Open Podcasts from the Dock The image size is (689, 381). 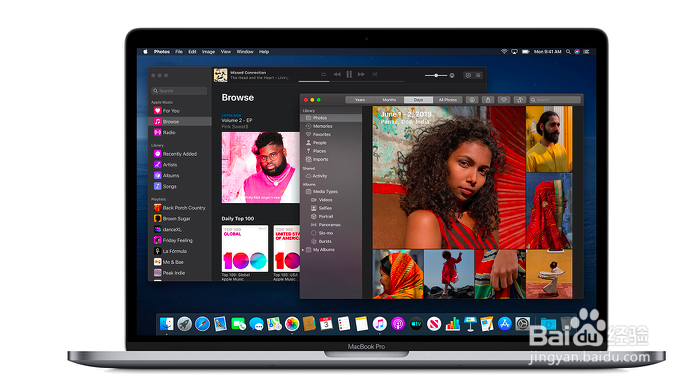(x=398, y=324)
